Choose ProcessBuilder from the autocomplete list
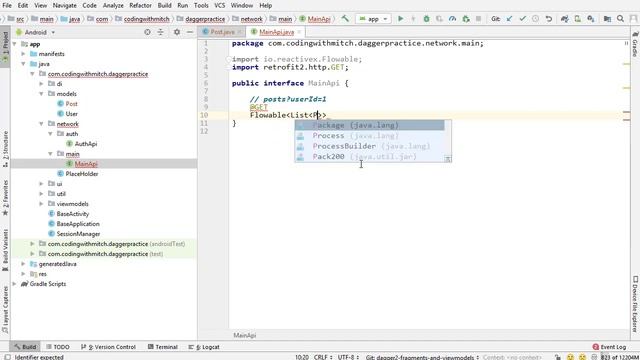640x360 pixels. [370, 146]
